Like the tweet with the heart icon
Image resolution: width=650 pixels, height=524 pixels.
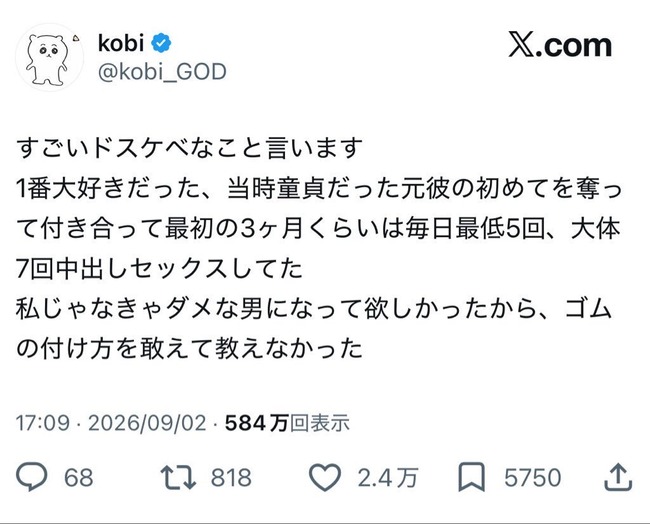325,477
